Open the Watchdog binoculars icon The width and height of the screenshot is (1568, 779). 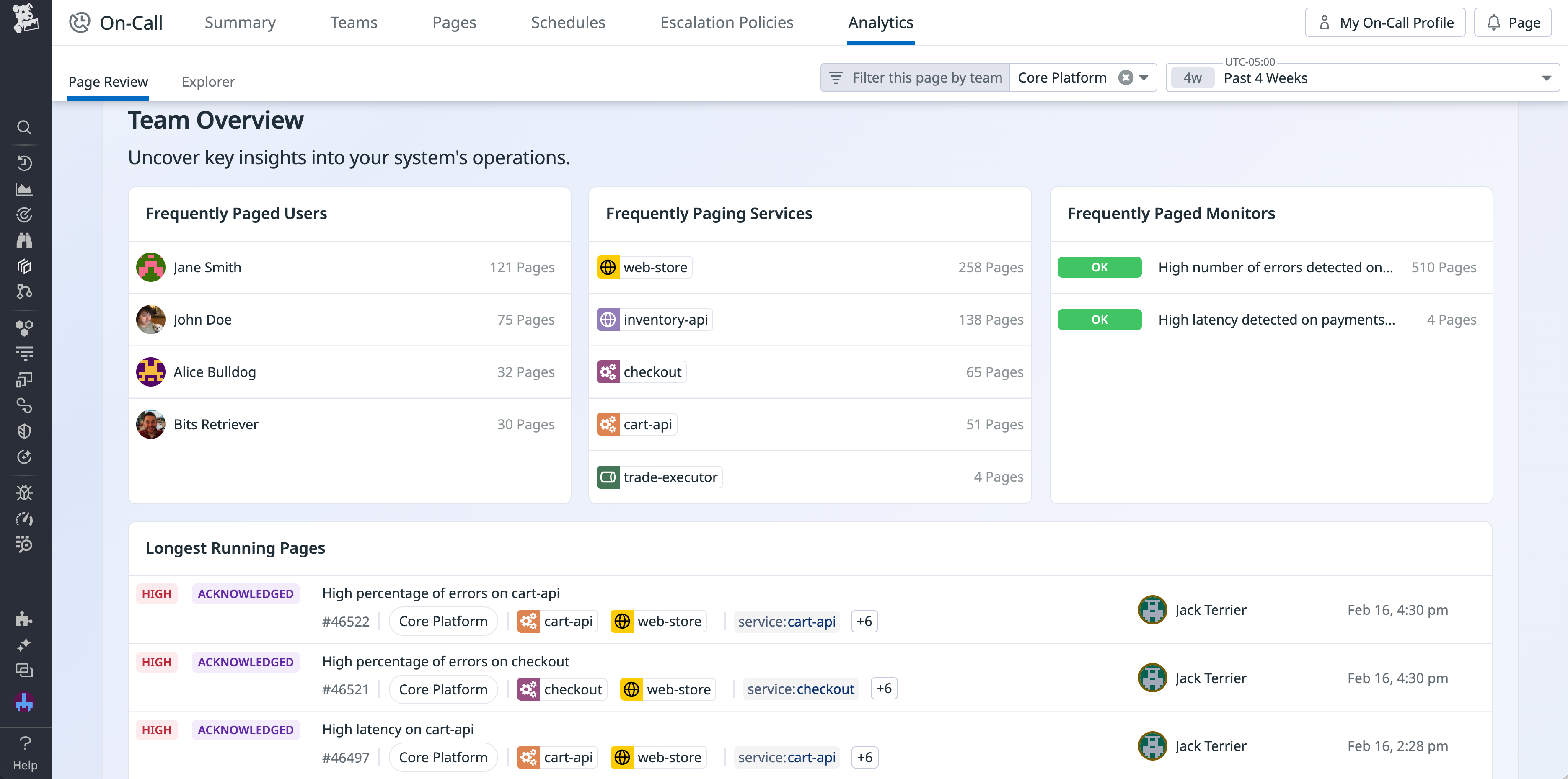point(24,240)
